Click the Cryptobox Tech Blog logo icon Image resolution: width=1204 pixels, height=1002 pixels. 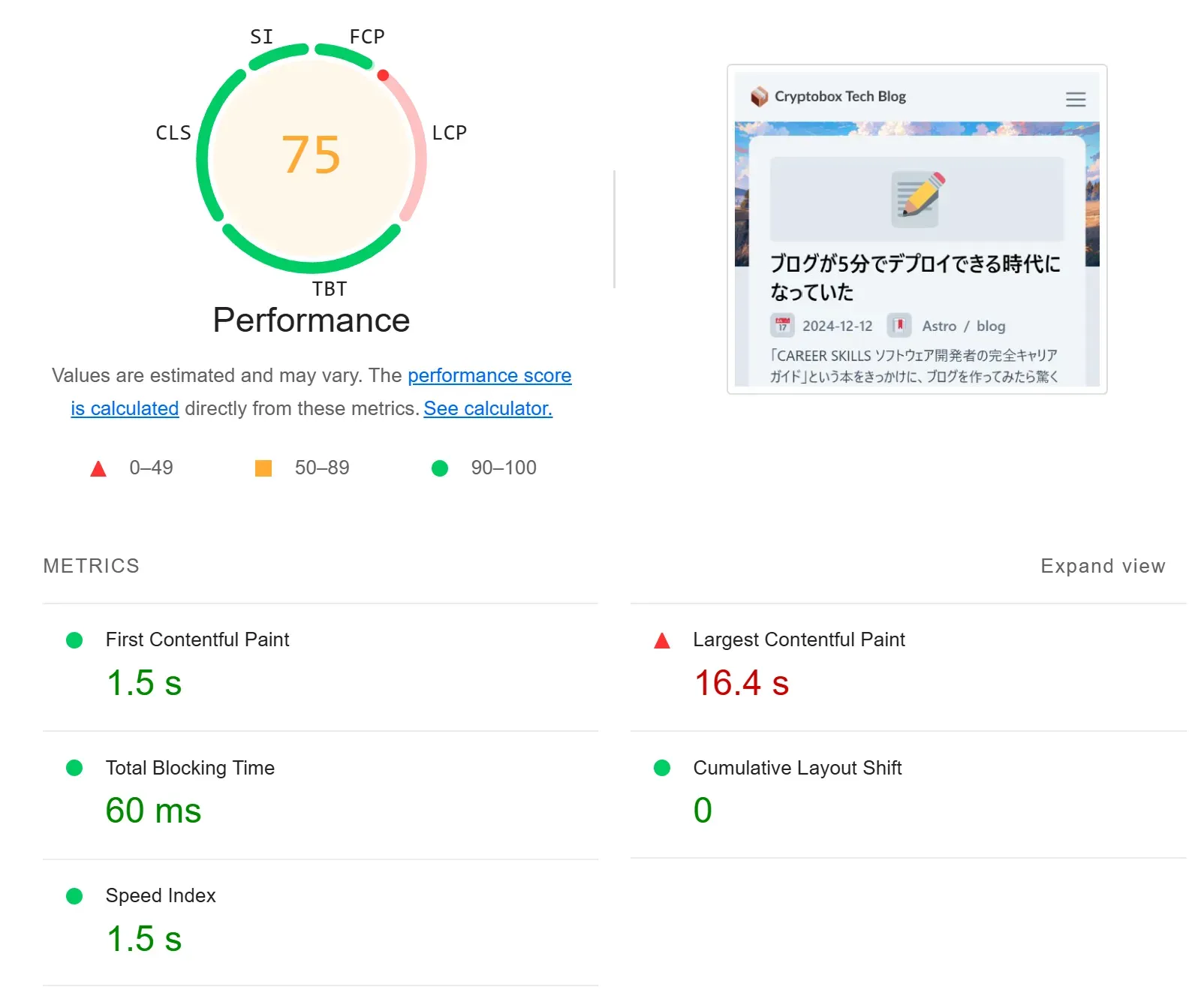(759, 97)
